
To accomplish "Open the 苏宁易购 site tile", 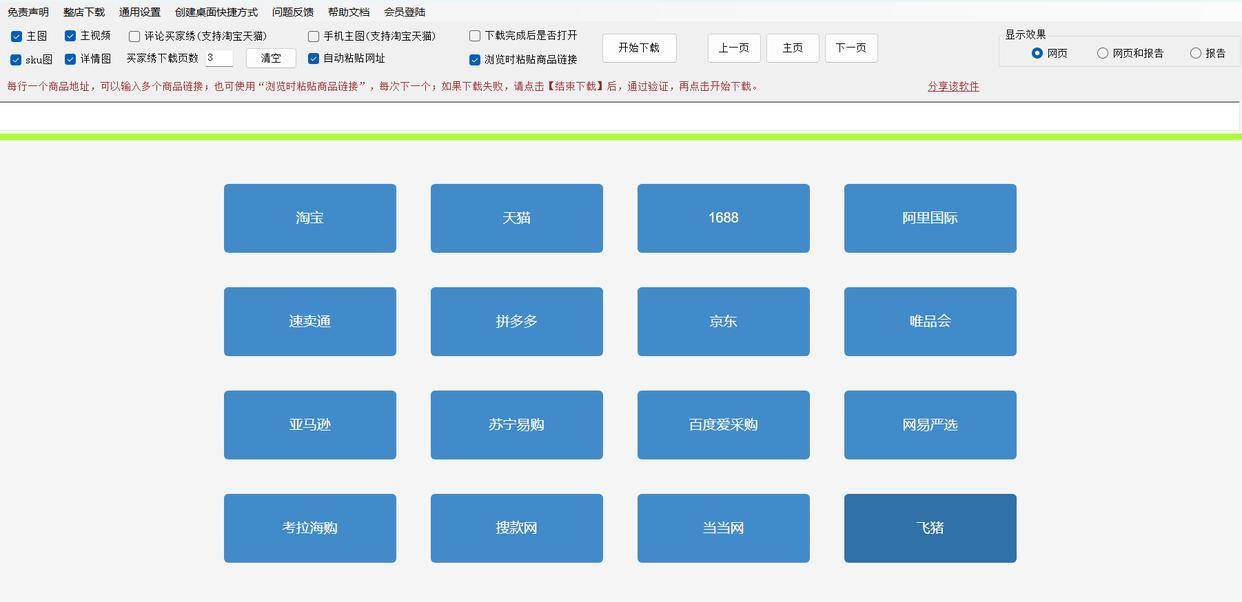I will tap(517, 425).
